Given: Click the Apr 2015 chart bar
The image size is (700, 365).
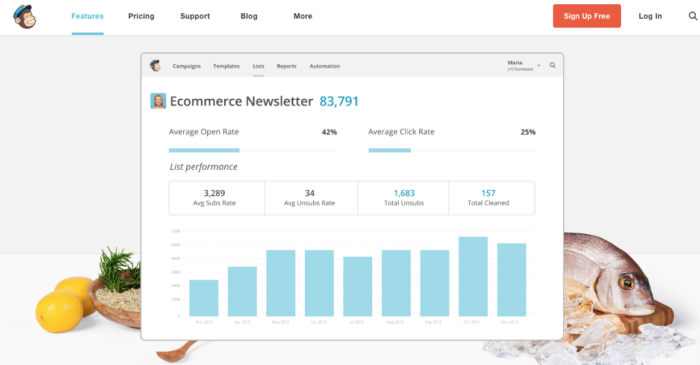Looking at the screenshot, I should point(242,291).
